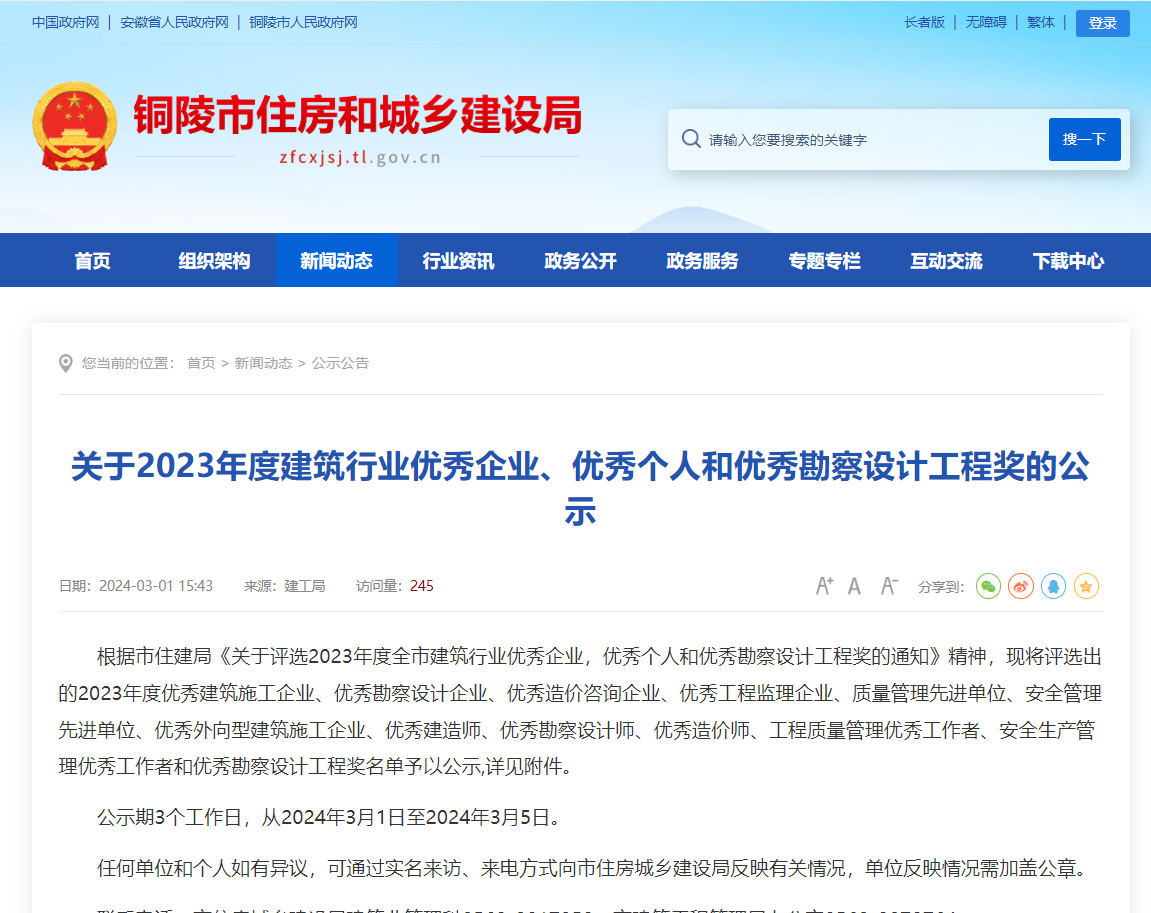The height and width of the screenshot is (913, 1151).
Task: Open the 首页 navigation tab
Action: [x=92, y=261]
